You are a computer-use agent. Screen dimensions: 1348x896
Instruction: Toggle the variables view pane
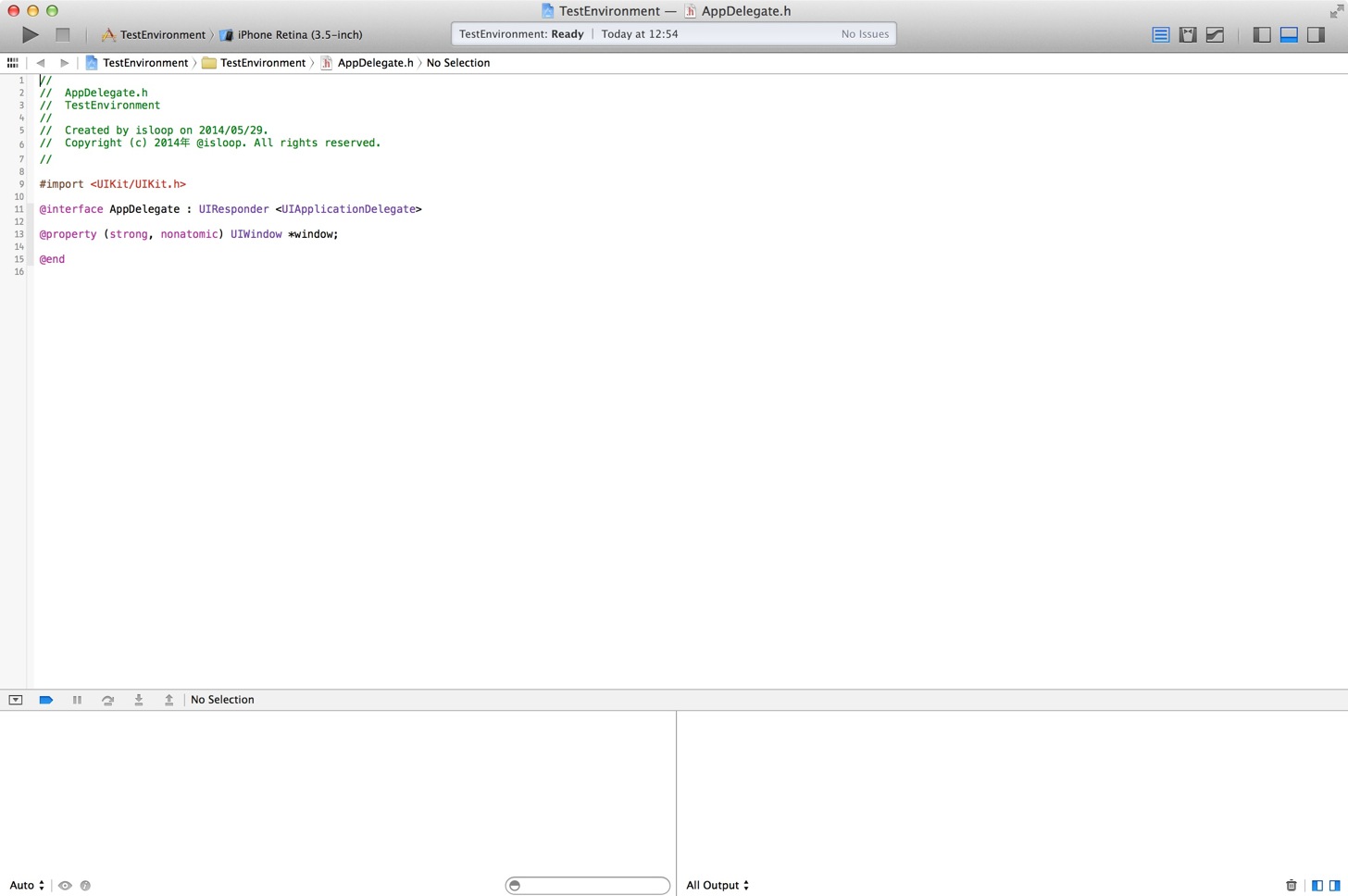[x=1317, y=886]
